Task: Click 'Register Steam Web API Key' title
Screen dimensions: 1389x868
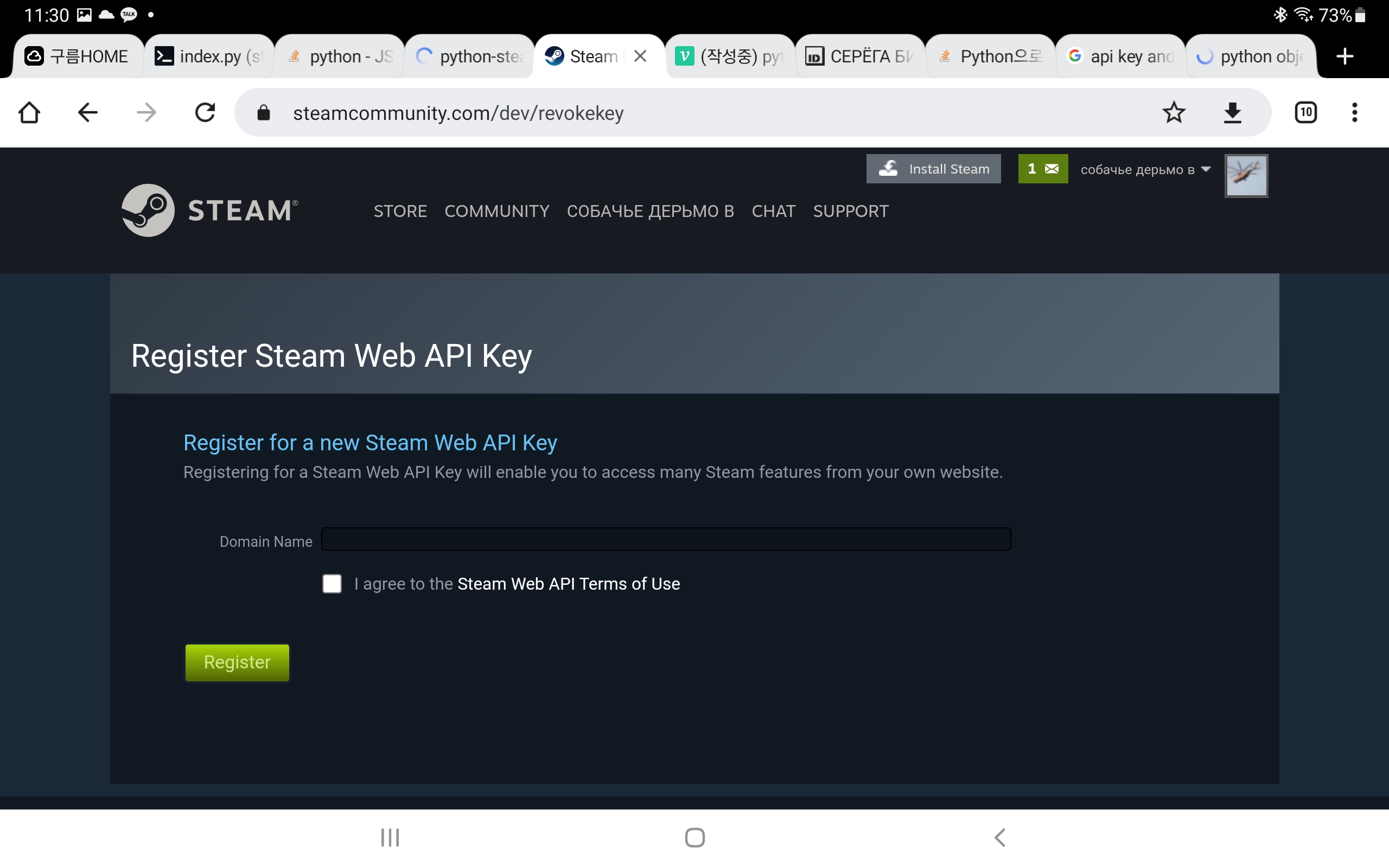Action: (332, 355)
